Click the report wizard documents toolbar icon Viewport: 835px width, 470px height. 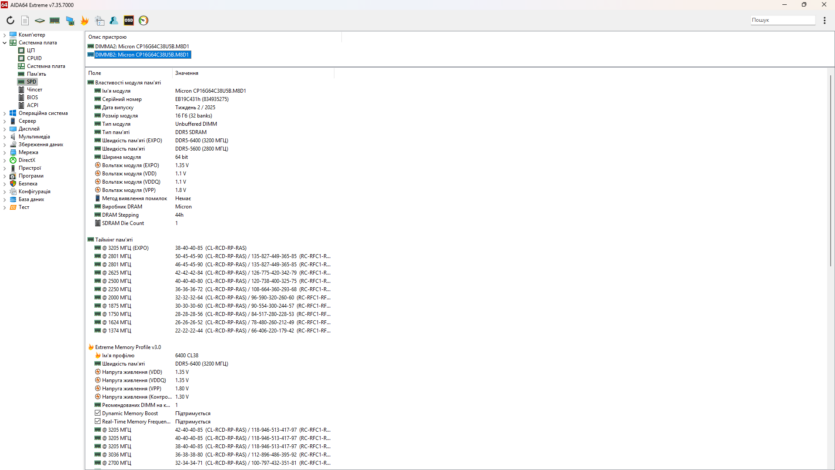(100, 20)
